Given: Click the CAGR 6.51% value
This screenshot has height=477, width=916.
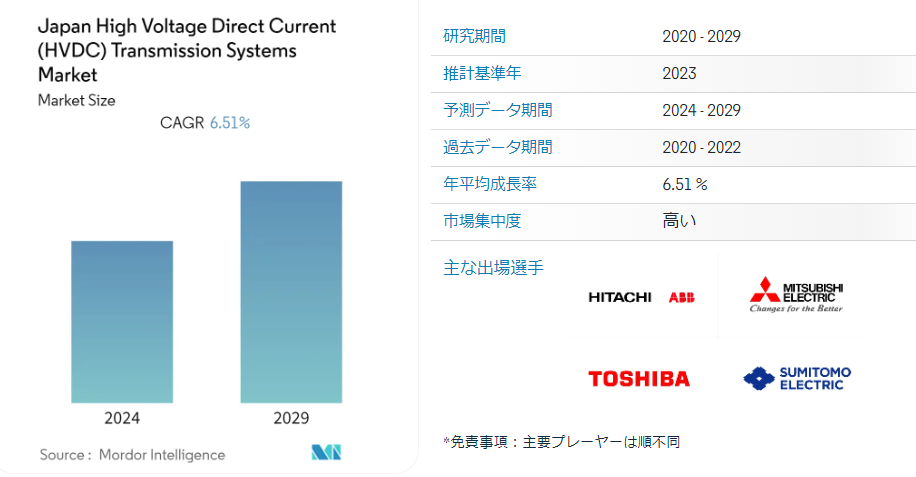Looking at the screenshot, I should [230, 123].
